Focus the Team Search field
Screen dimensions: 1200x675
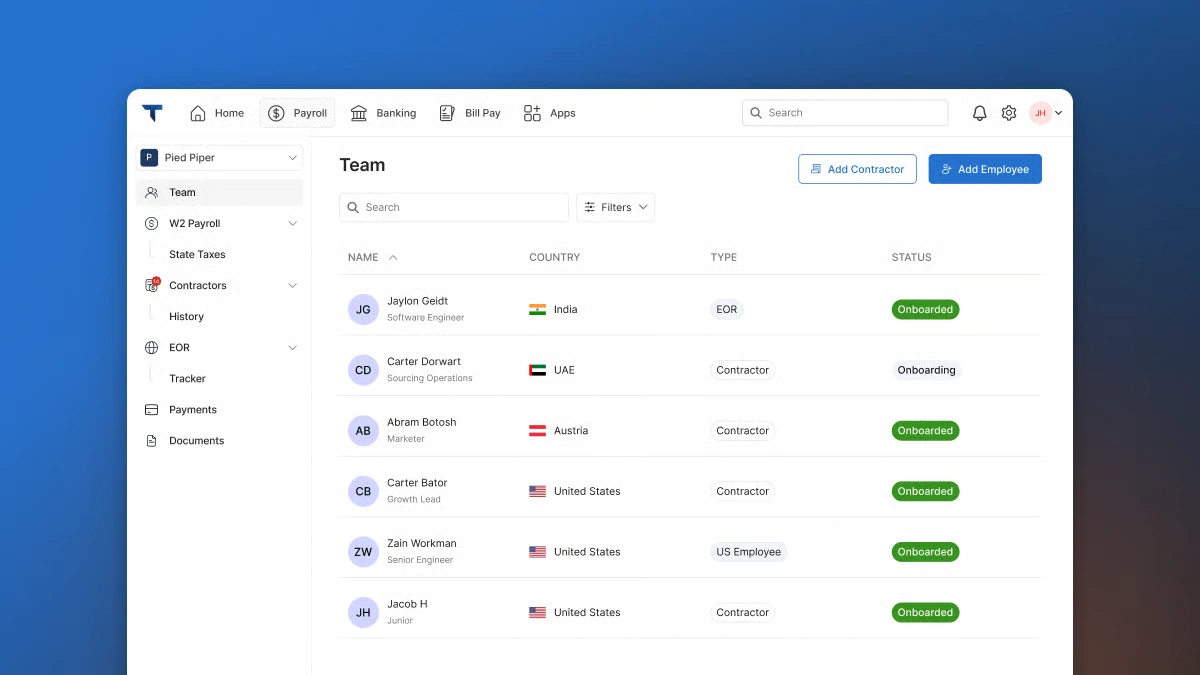pos(454,207)
